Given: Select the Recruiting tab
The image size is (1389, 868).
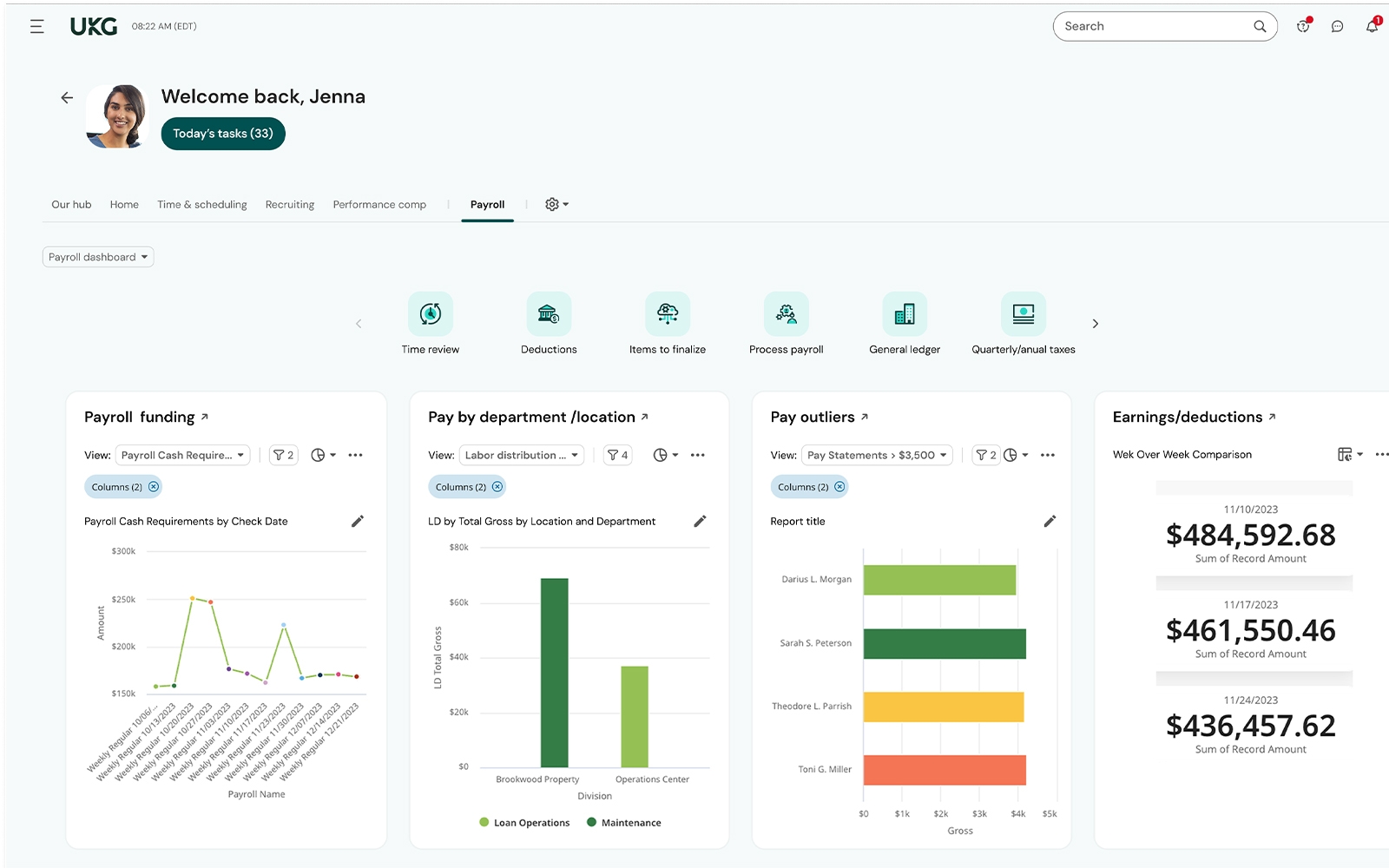Looking at the screenshot, I should click(x=290, y=205).
